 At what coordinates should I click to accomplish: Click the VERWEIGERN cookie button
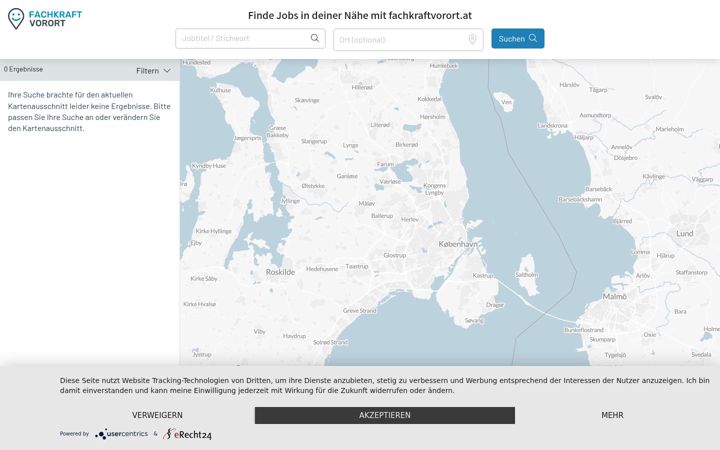click(x=157, y=415)
